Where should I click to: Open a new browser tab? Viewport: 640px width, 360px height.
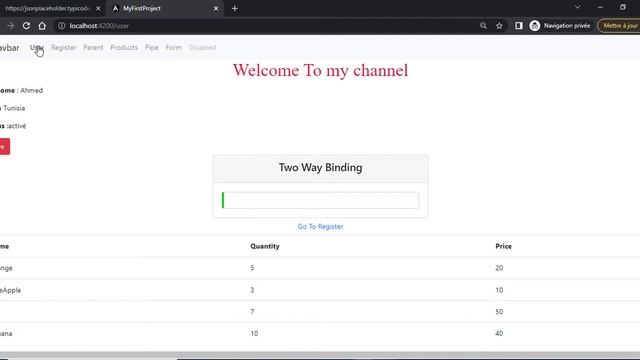pyautogui.click(x=235, y=9)
